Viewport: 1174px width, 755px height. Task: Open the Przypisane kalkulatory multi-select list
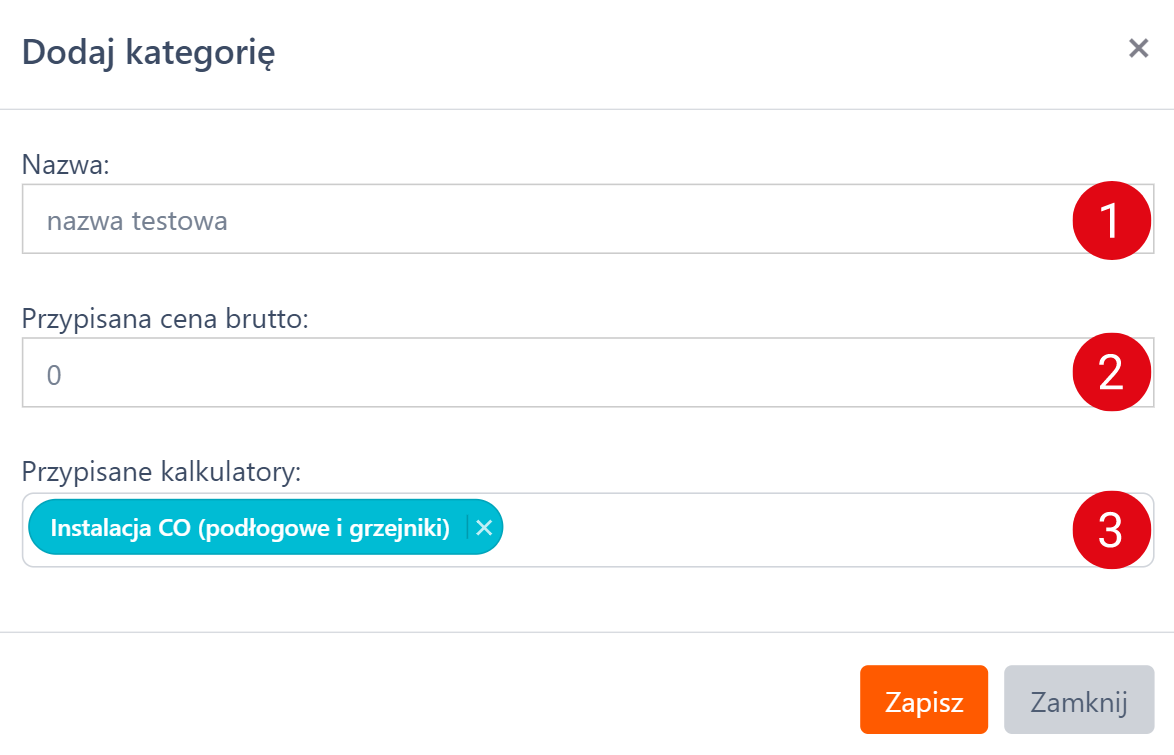point(780,530)
